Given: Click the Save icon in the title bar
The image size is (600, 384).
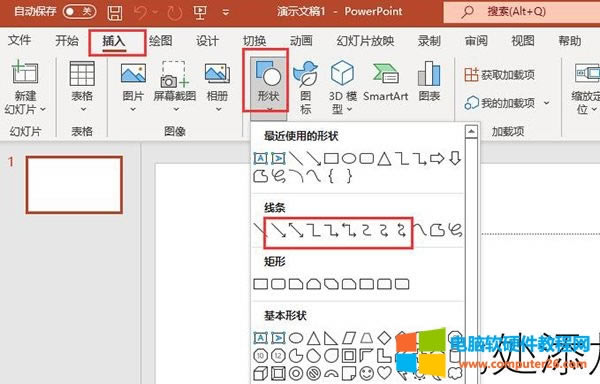Looking at the screenshot, I should point(115,13).
